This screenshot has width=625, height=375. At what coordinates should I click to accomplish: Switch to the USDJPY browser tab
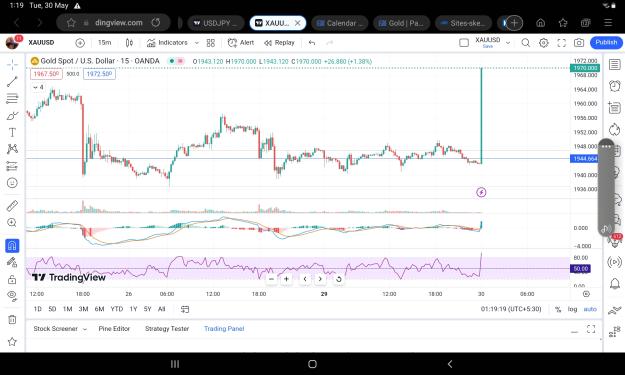(216, 23)
